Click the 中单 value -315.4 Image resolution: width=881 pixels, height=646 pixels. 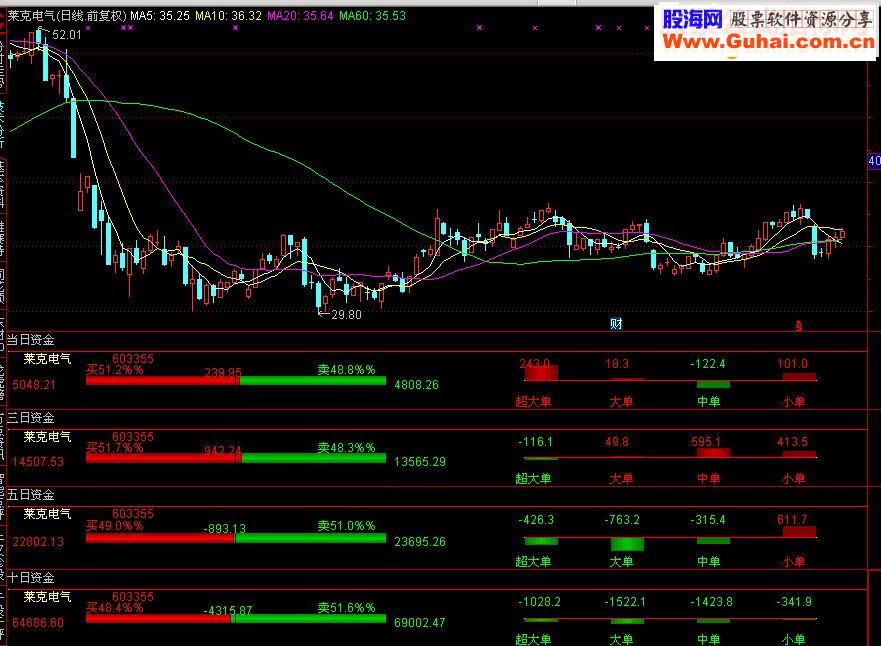tap(708, 520)
